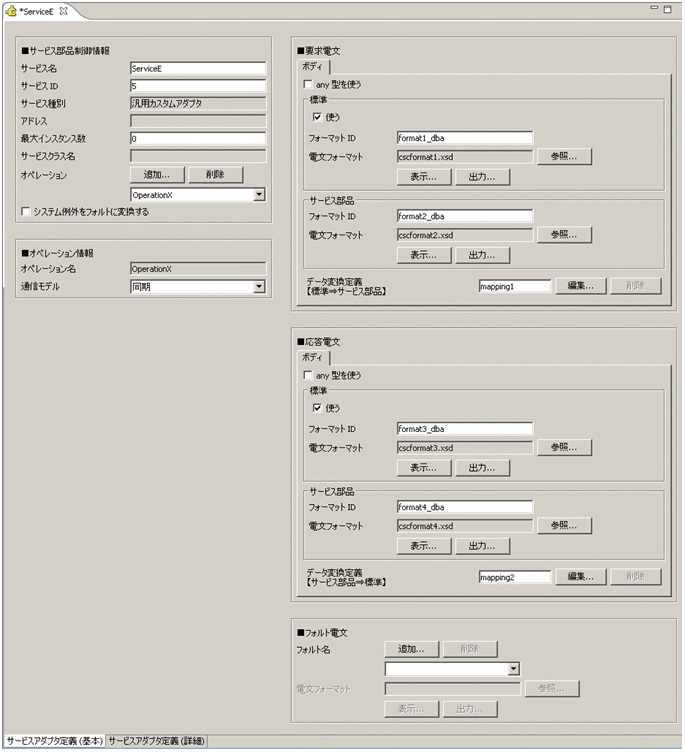Viewport: 685px width, 753px height.
Task: Click the service type field 汎用カスタムアダプタ
Action: [198, 103]
